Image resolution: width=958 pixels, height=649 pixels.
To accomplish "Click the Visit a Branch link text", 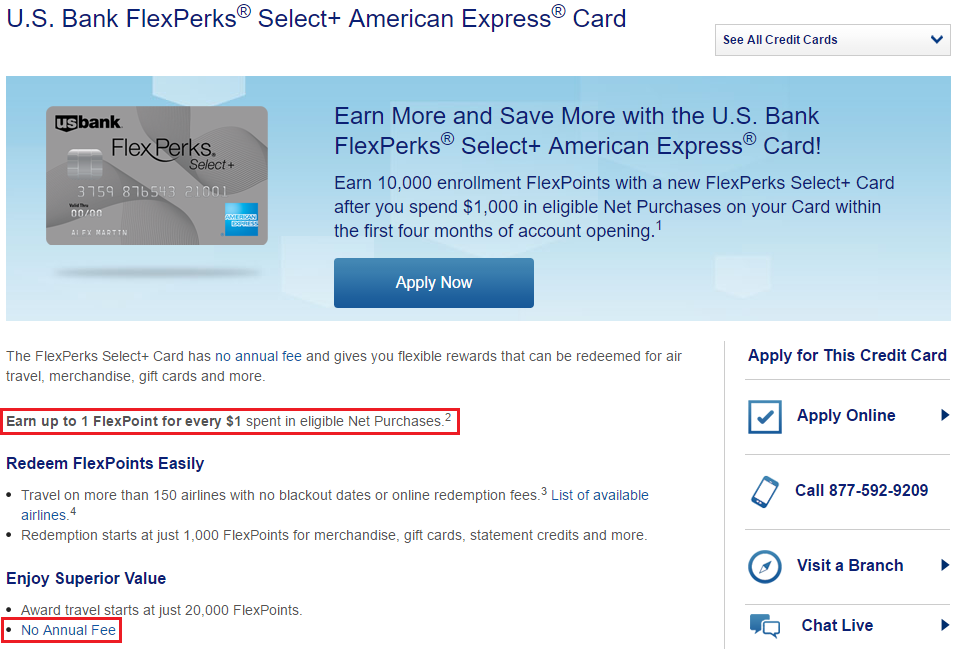I will point(850,565).
